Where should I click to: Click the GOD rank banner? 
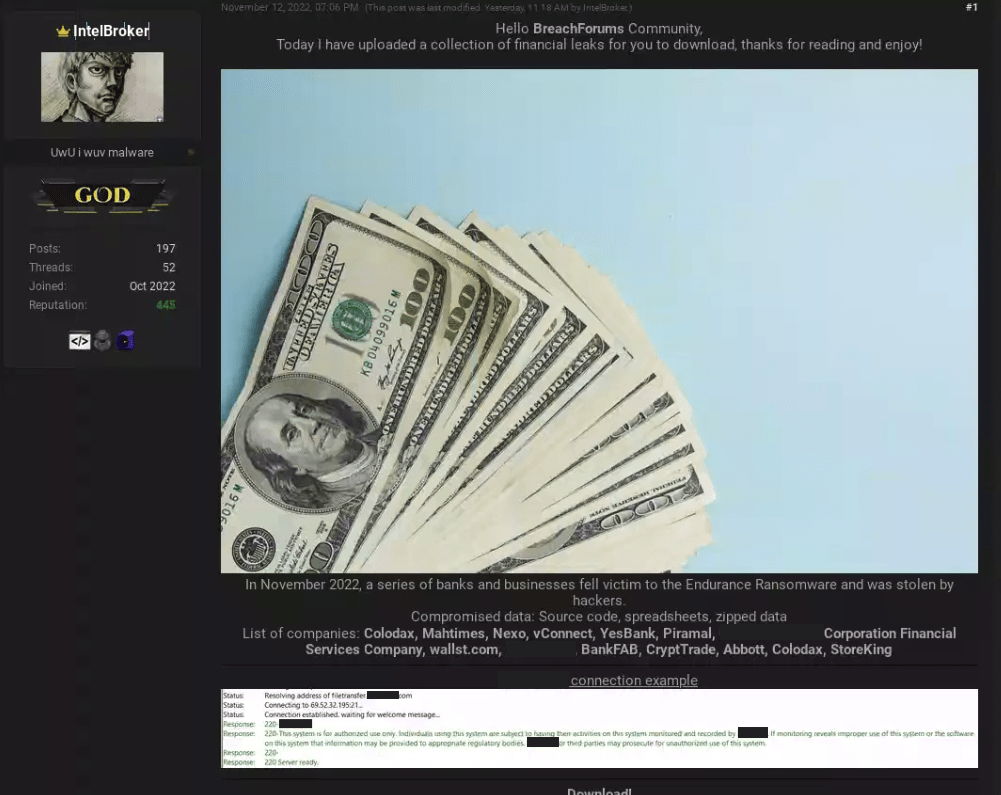102,195
